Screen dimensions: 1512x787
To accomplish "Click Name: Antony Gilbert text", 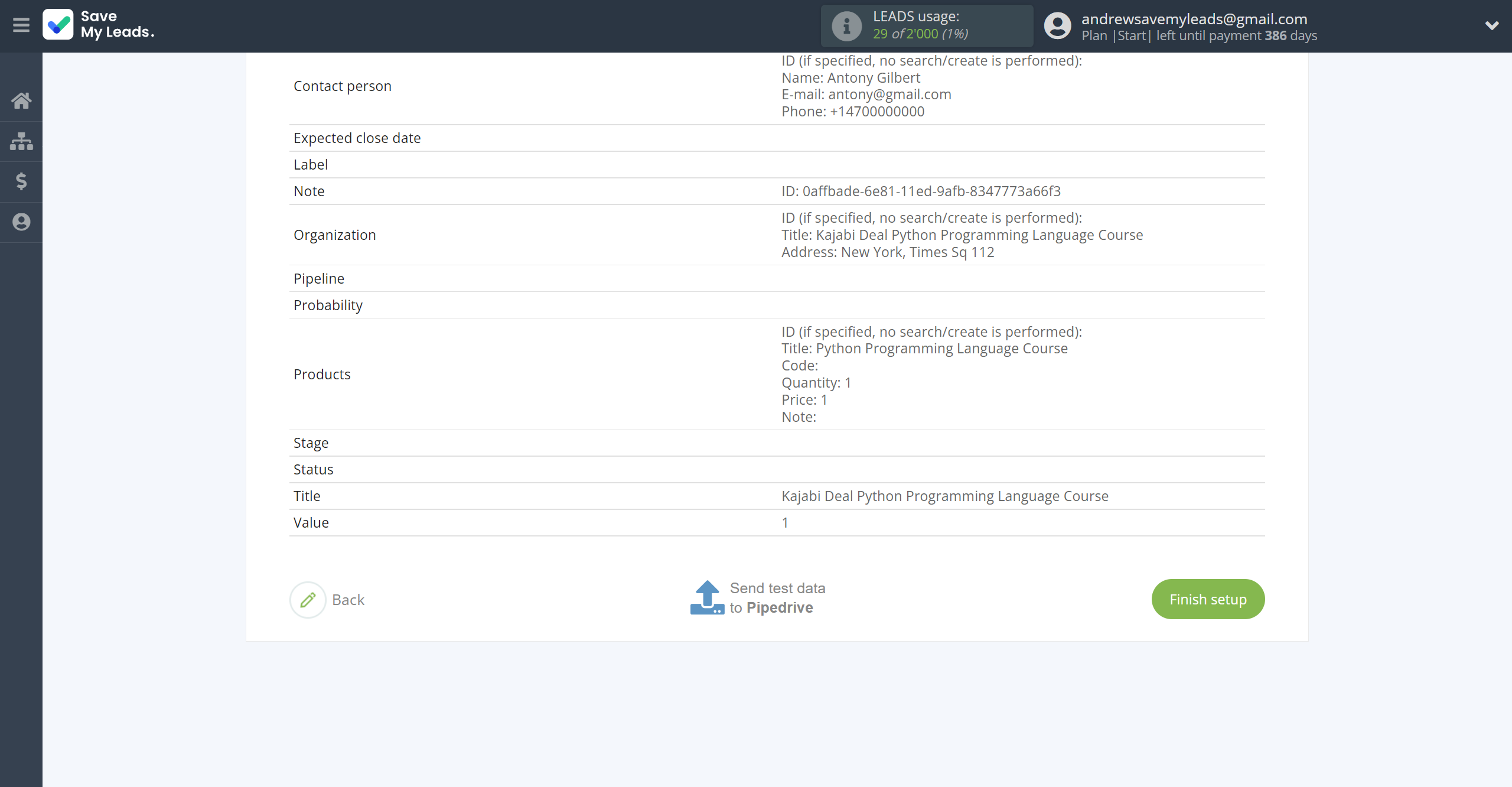I will pyautogui.click(x=850, y=78).
